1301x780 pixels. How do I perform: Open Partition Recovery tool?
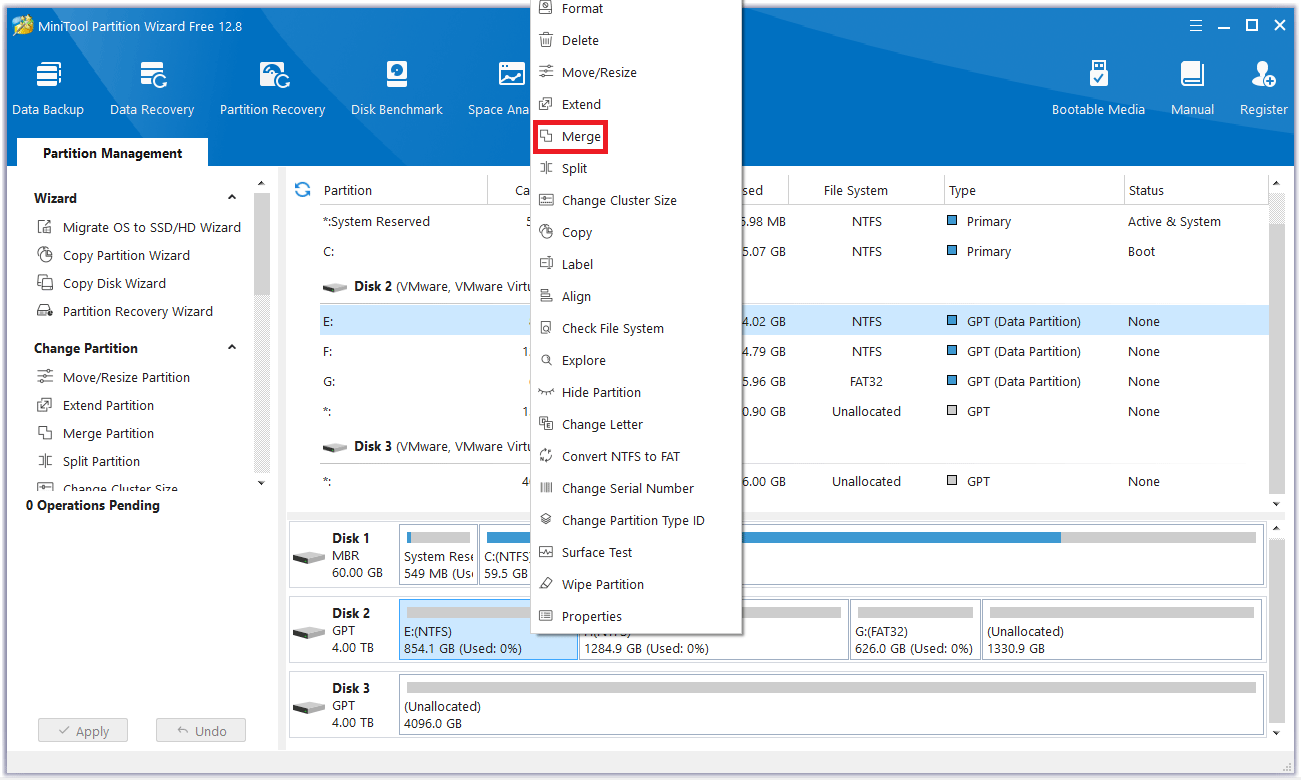click(x=273, y=88)
